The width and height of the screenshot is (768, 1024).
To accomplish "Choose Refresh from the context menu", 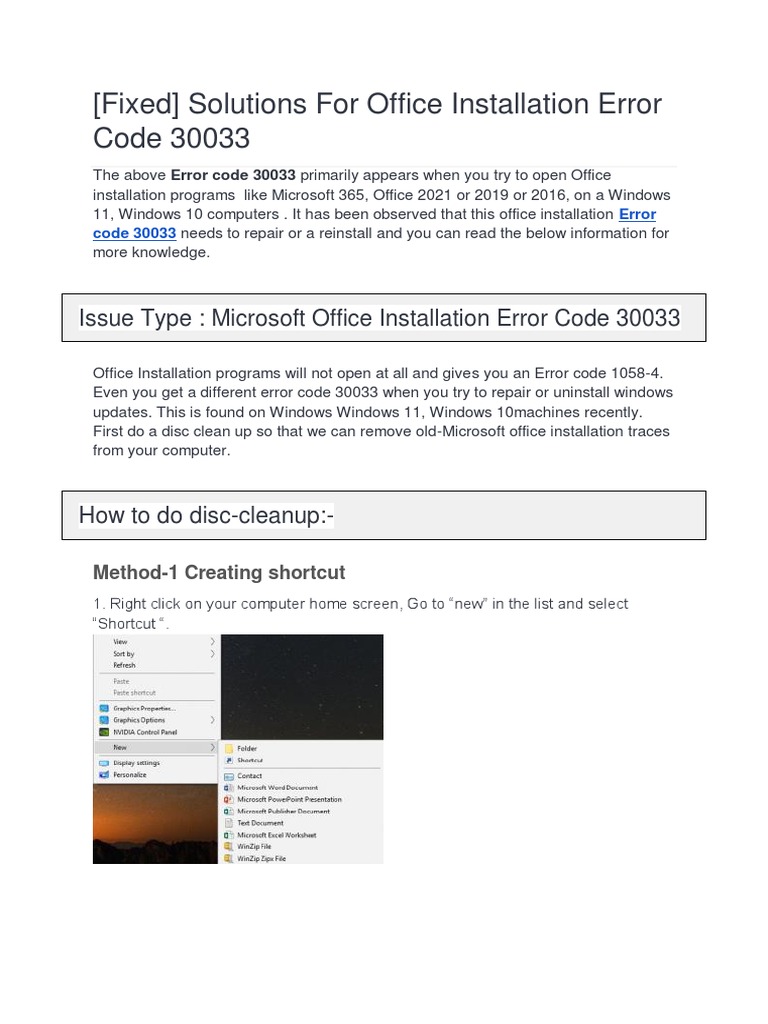I will pos(124,665).
